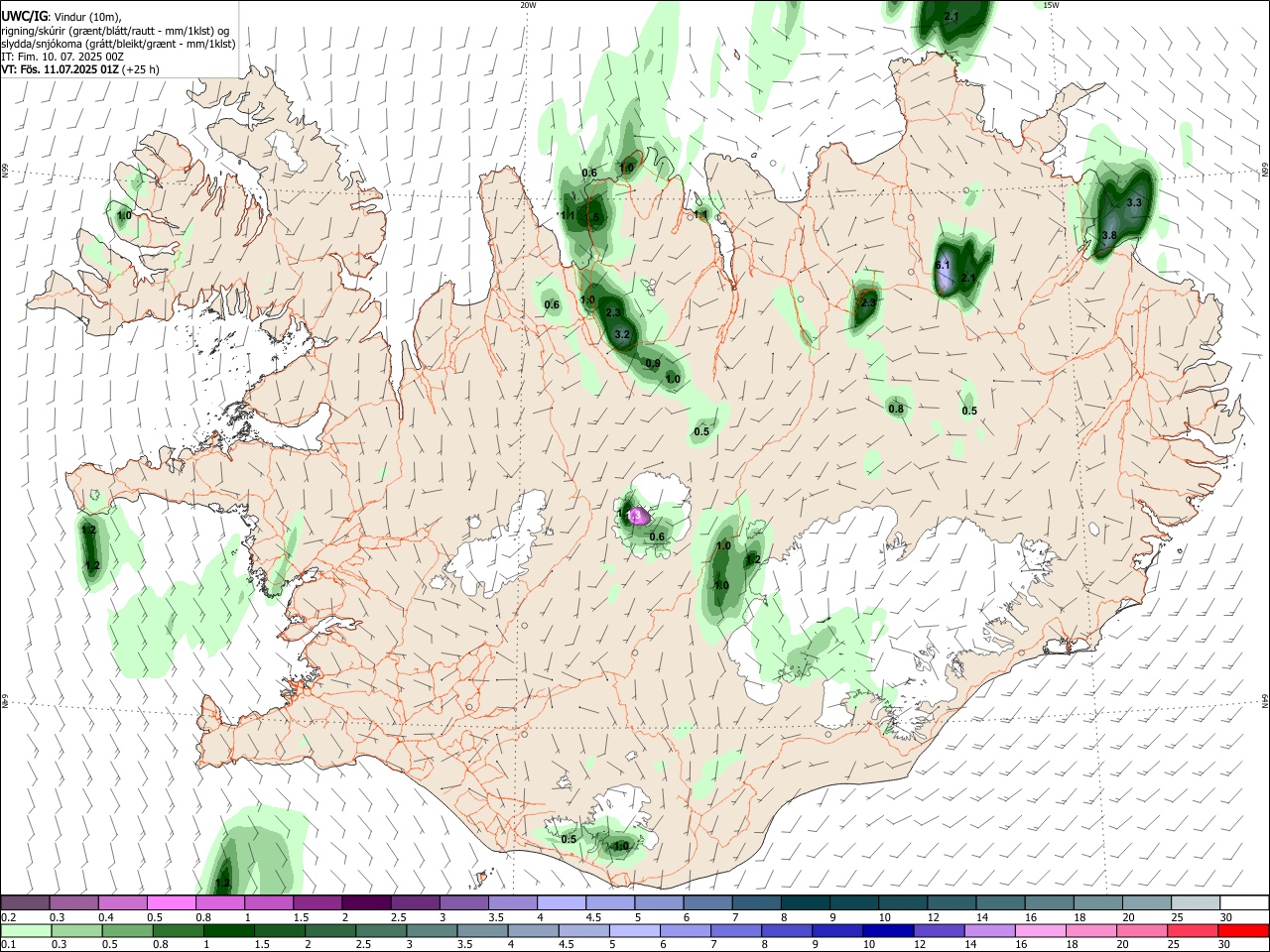Select the 'IT: Fim. 10. 07. 2025 00Z' line
1270x952 pixels.
(x=63, y=57)
